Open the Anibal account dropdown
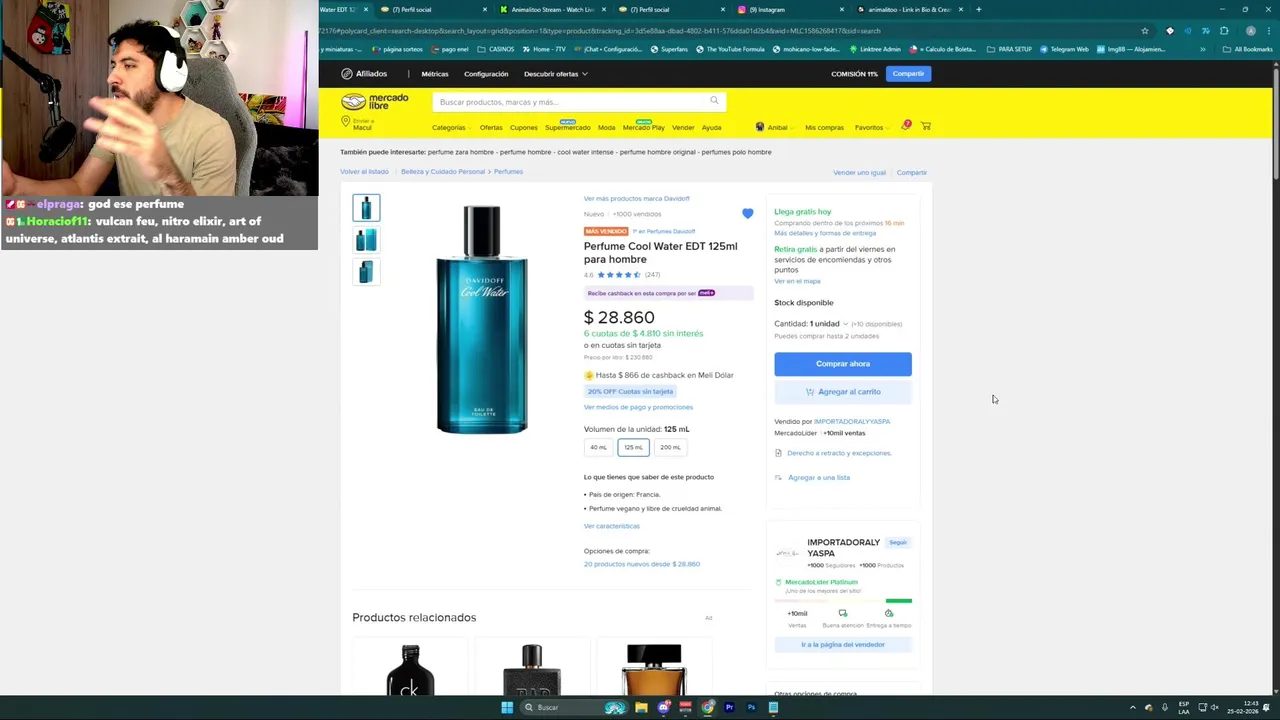1280x720 pixels. [776, 128]
